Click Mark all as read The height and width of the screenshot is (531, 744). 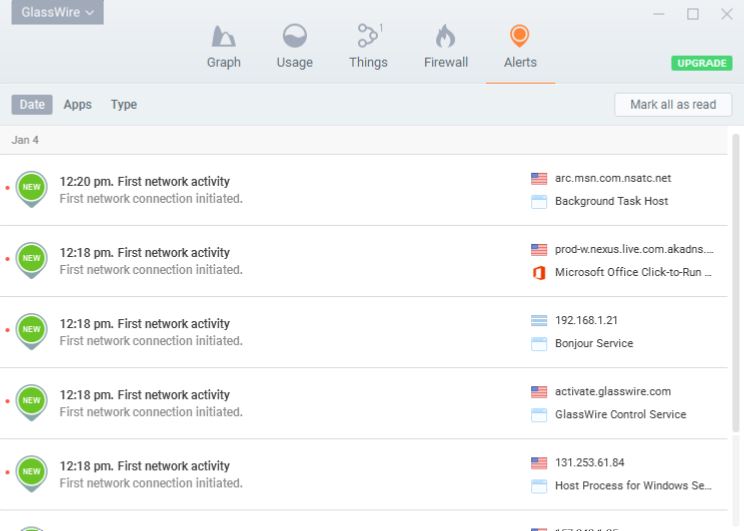tap(673, 104)
